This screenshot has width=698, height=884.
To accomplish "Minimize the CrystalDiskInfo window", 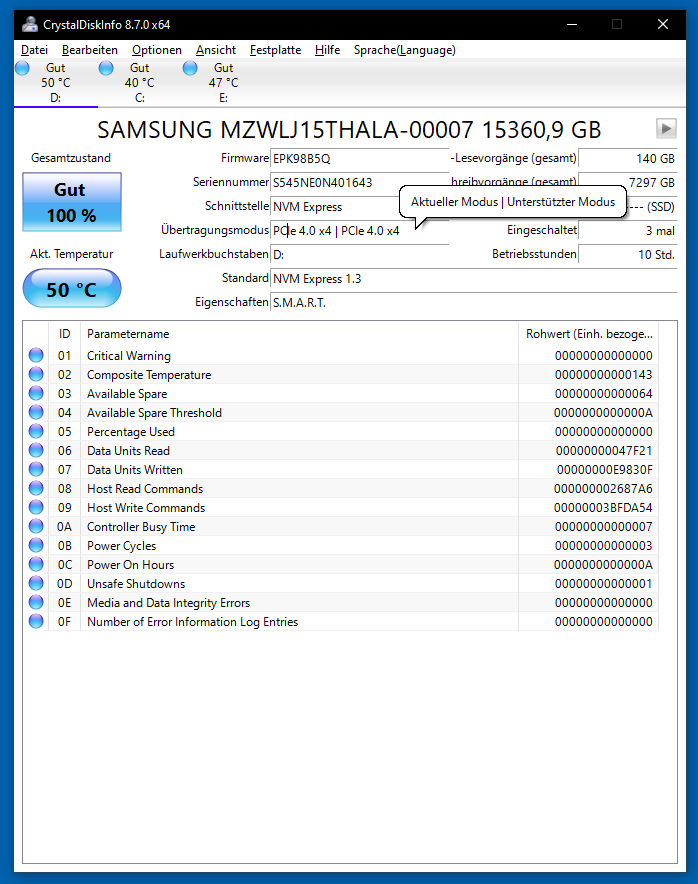I will (572, 24).
